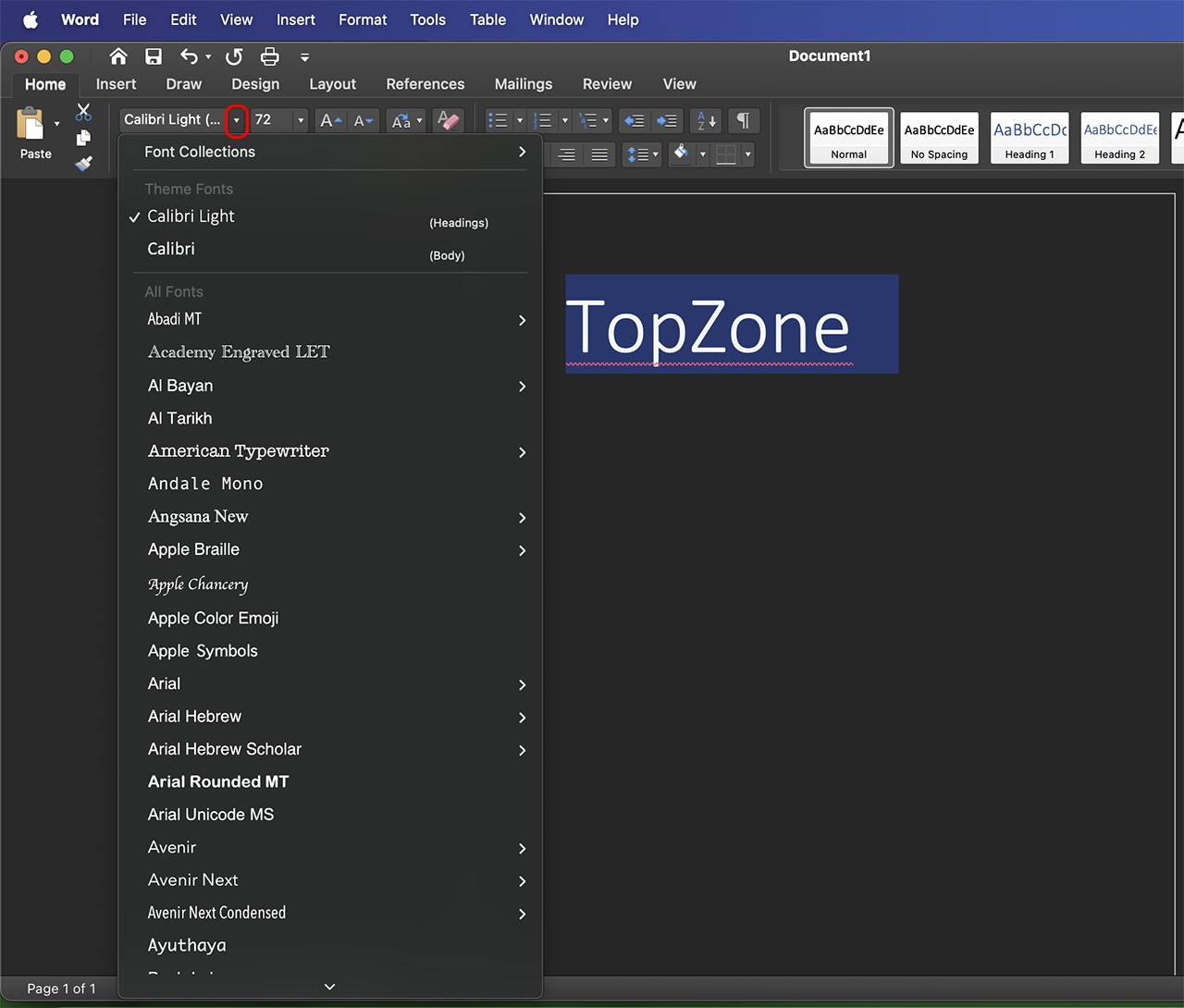
Task: Click the Redo/Repeat icon
Action: tap(234, 56)
